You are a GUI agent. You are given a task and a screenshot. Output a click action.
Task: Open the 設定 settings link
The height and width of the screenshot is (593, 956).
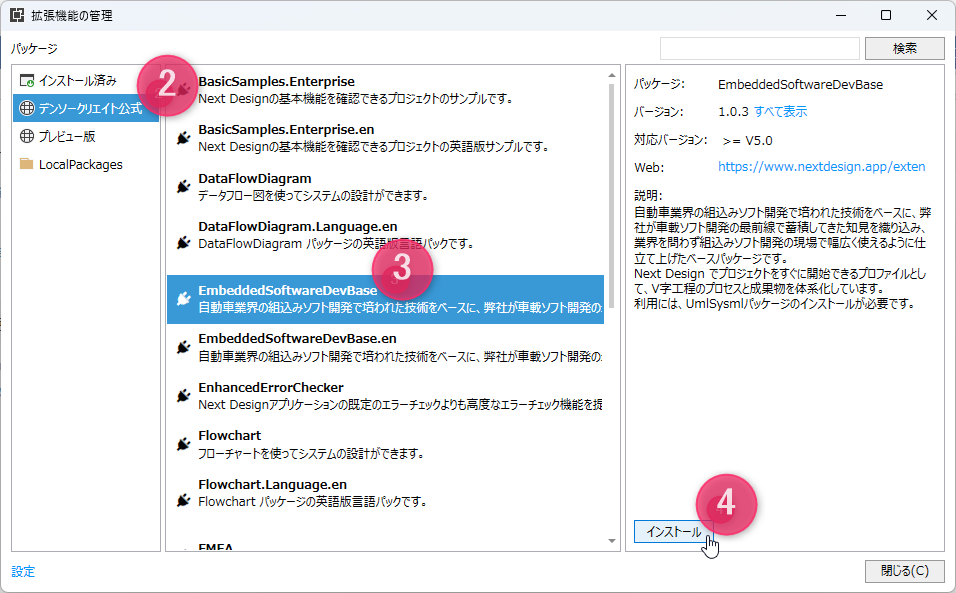point(23,572)
